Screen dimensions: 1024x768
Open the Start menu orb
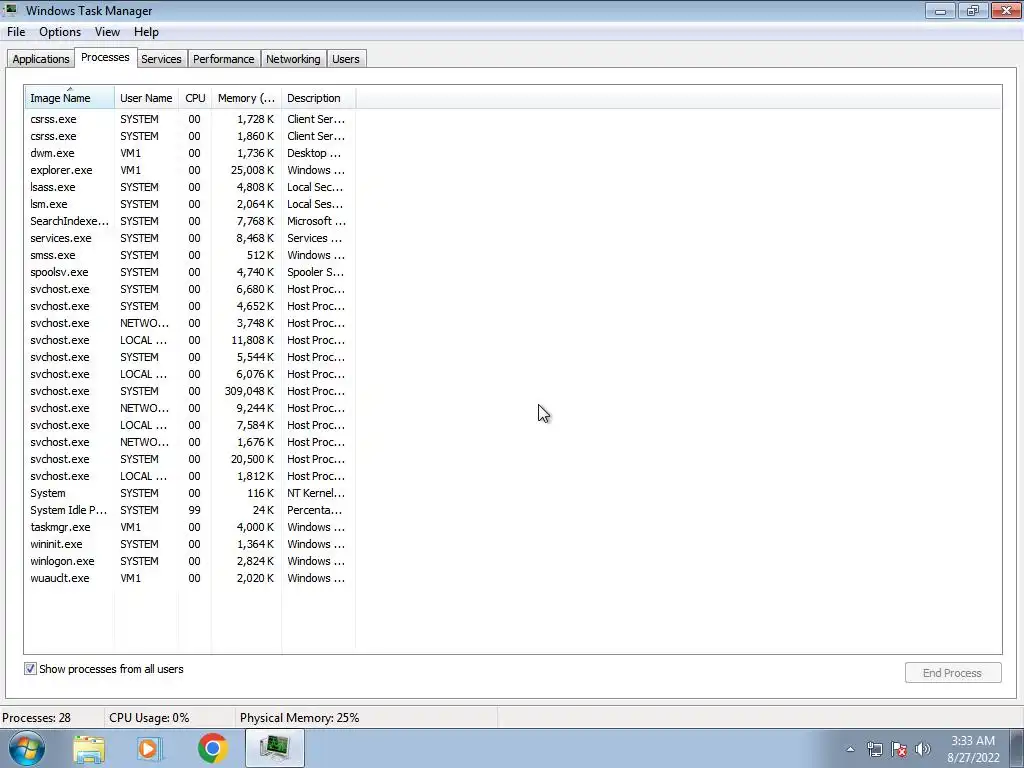(26, 748)
